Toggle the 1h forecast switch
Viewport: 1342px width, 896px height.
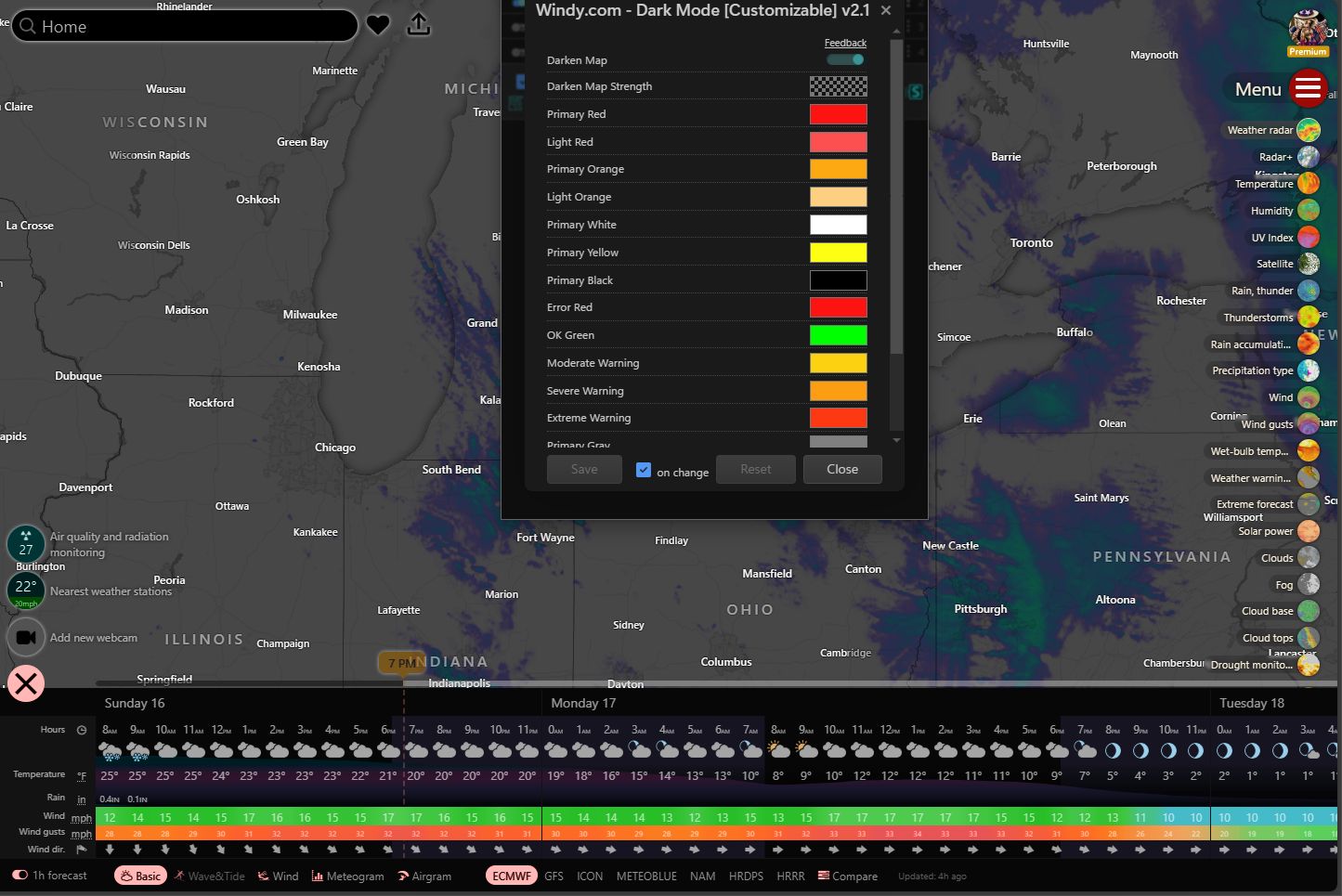[20, 876]
